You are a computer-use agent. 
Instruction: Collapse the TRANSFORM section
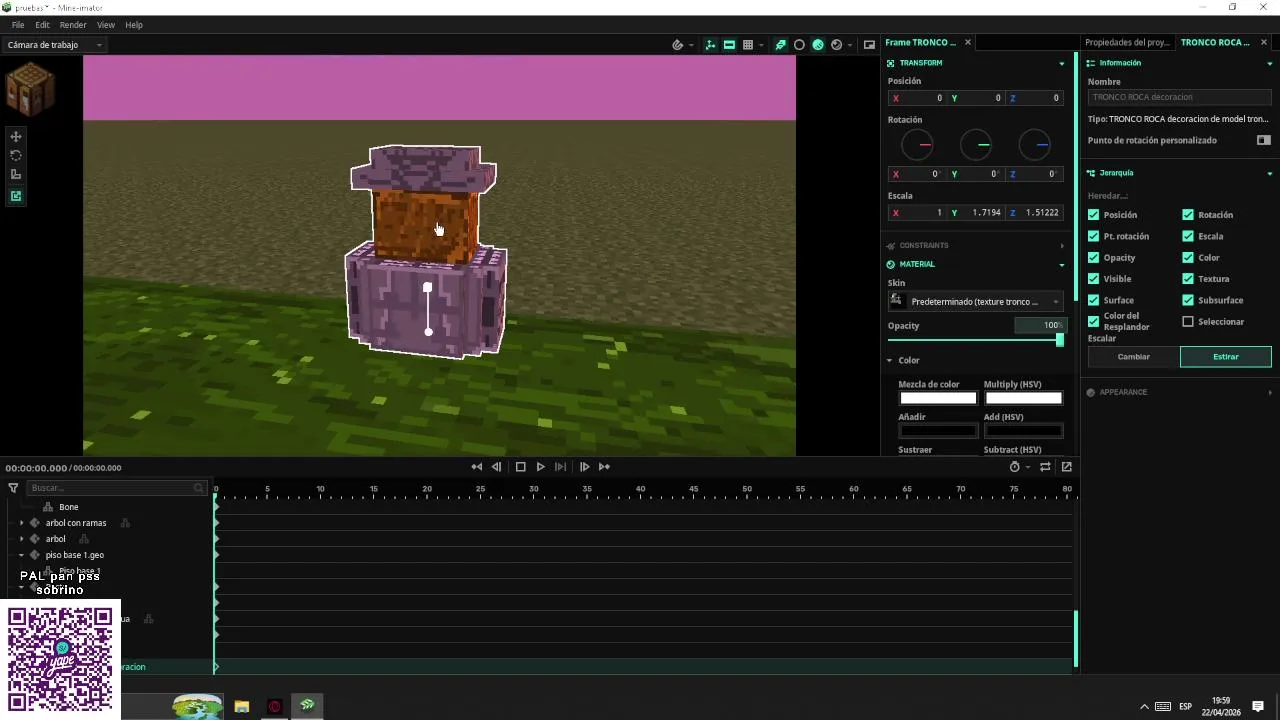point(1062,63)
